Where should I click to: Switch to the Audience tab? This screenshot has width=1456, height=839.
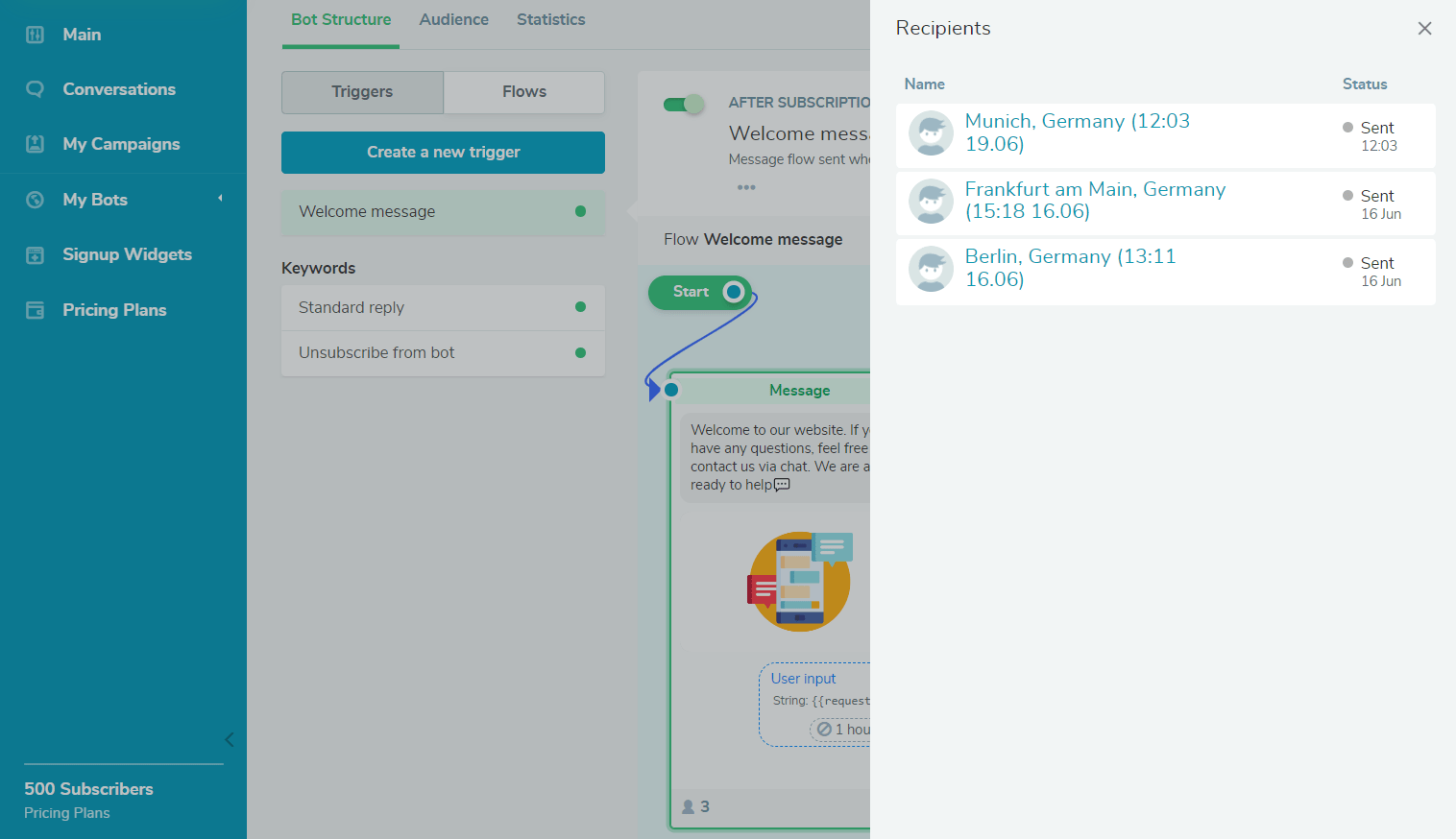pyautogui.click(x=453, y=19)
